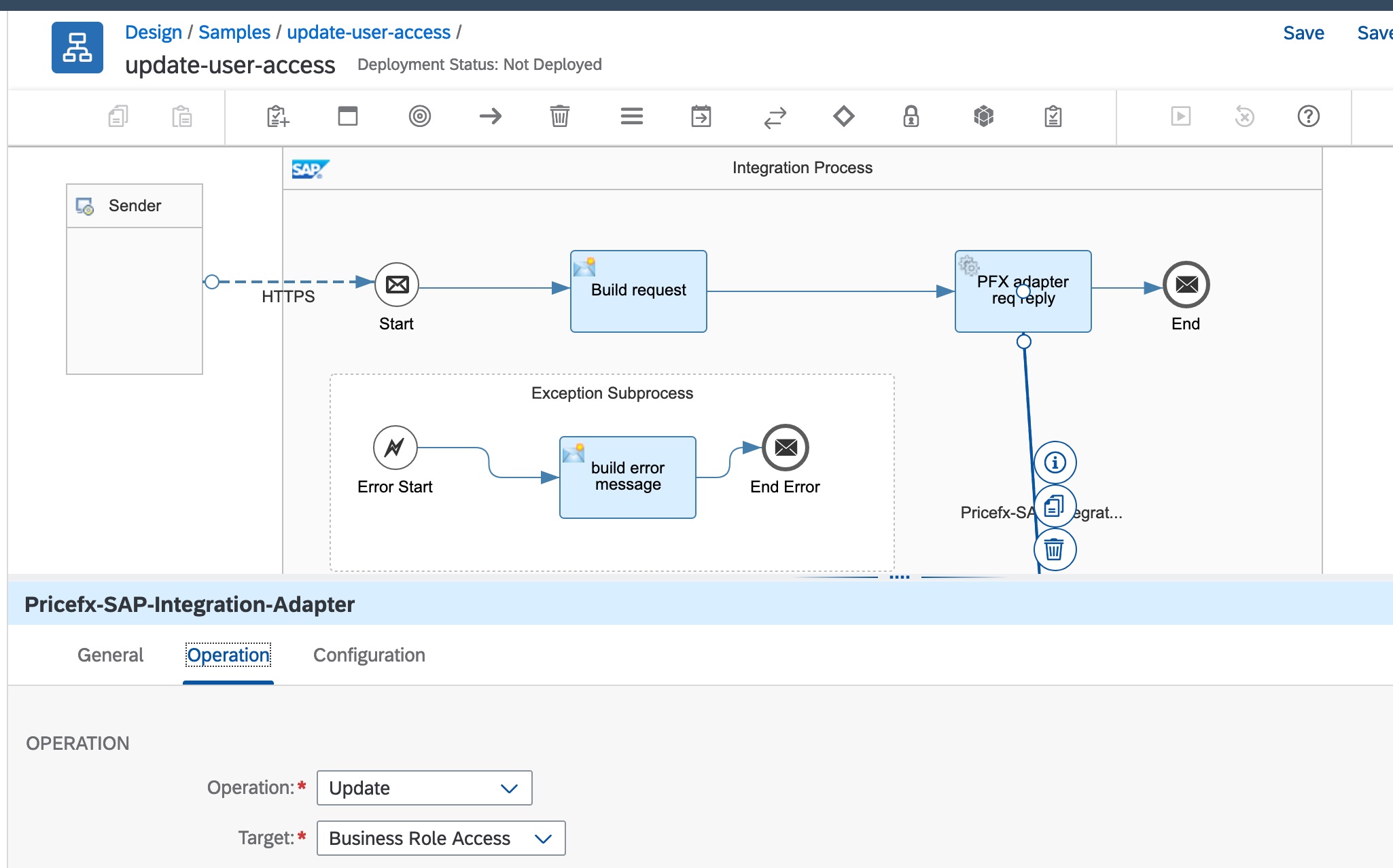
Task: Switch to the Configuration tab
Action: point(369,655)
